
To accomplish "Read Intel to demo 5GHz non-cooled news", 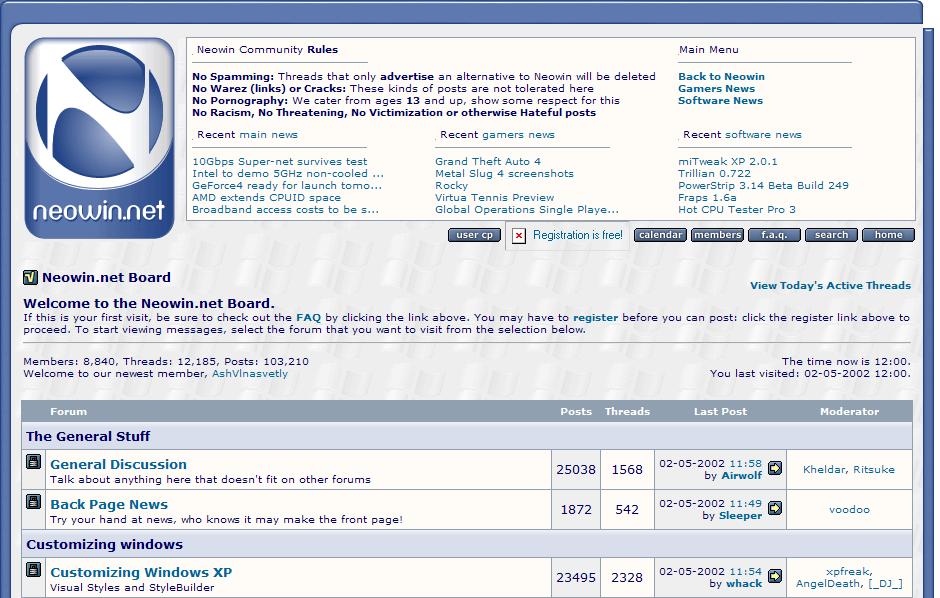I will point(288,174).
